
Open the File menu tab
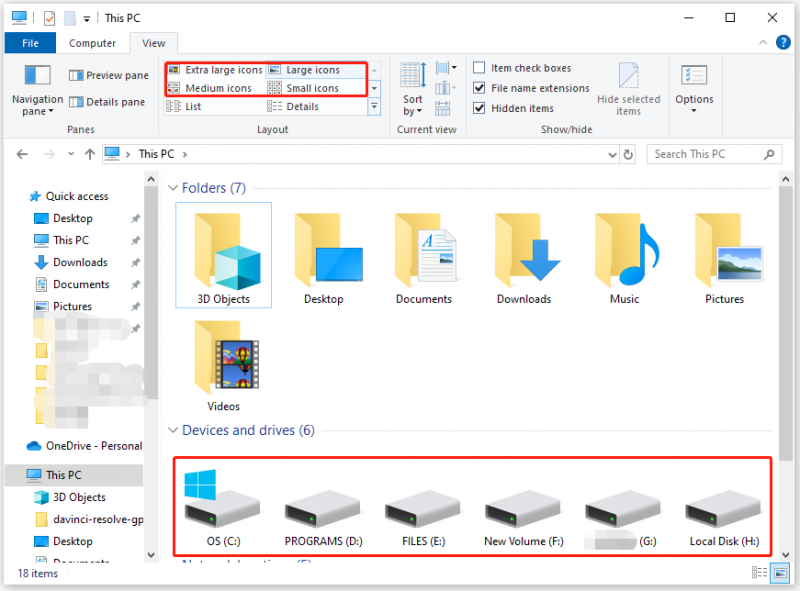pyautogui.click(x=30, y=43)
